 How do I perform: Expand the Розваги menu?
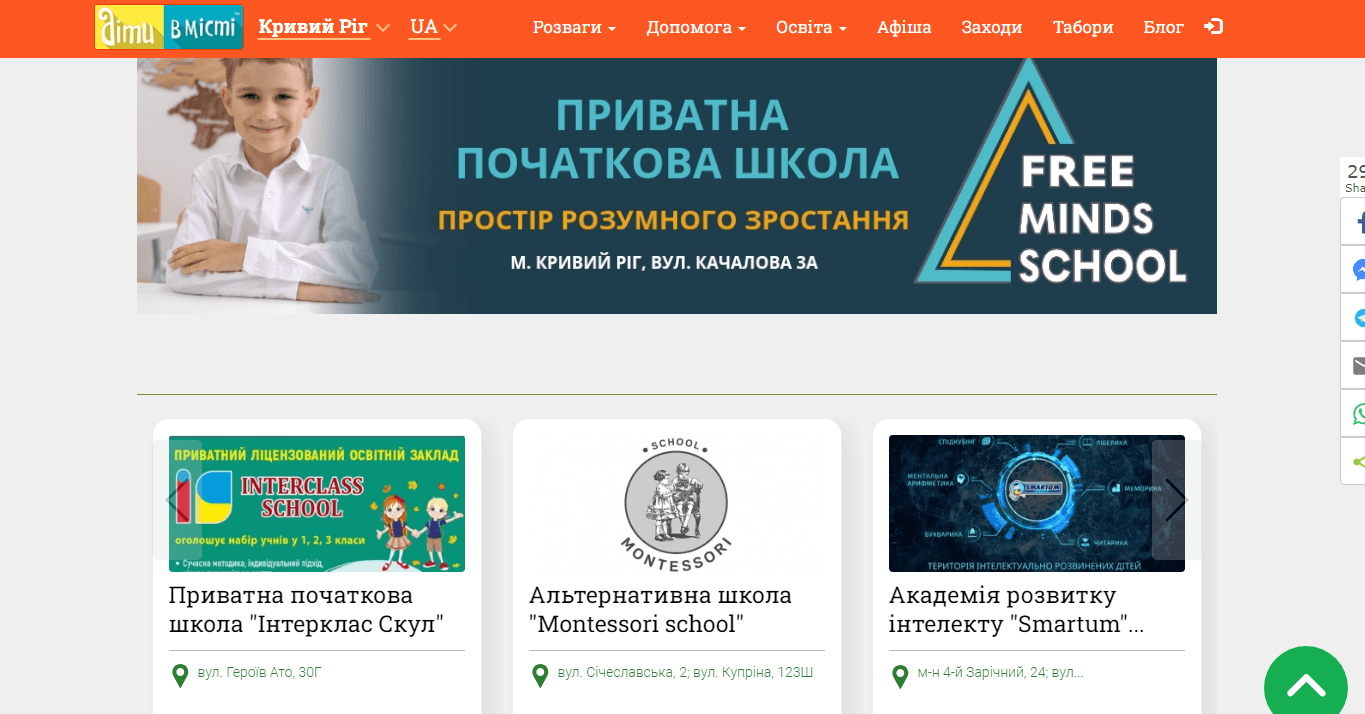(574, 27)
